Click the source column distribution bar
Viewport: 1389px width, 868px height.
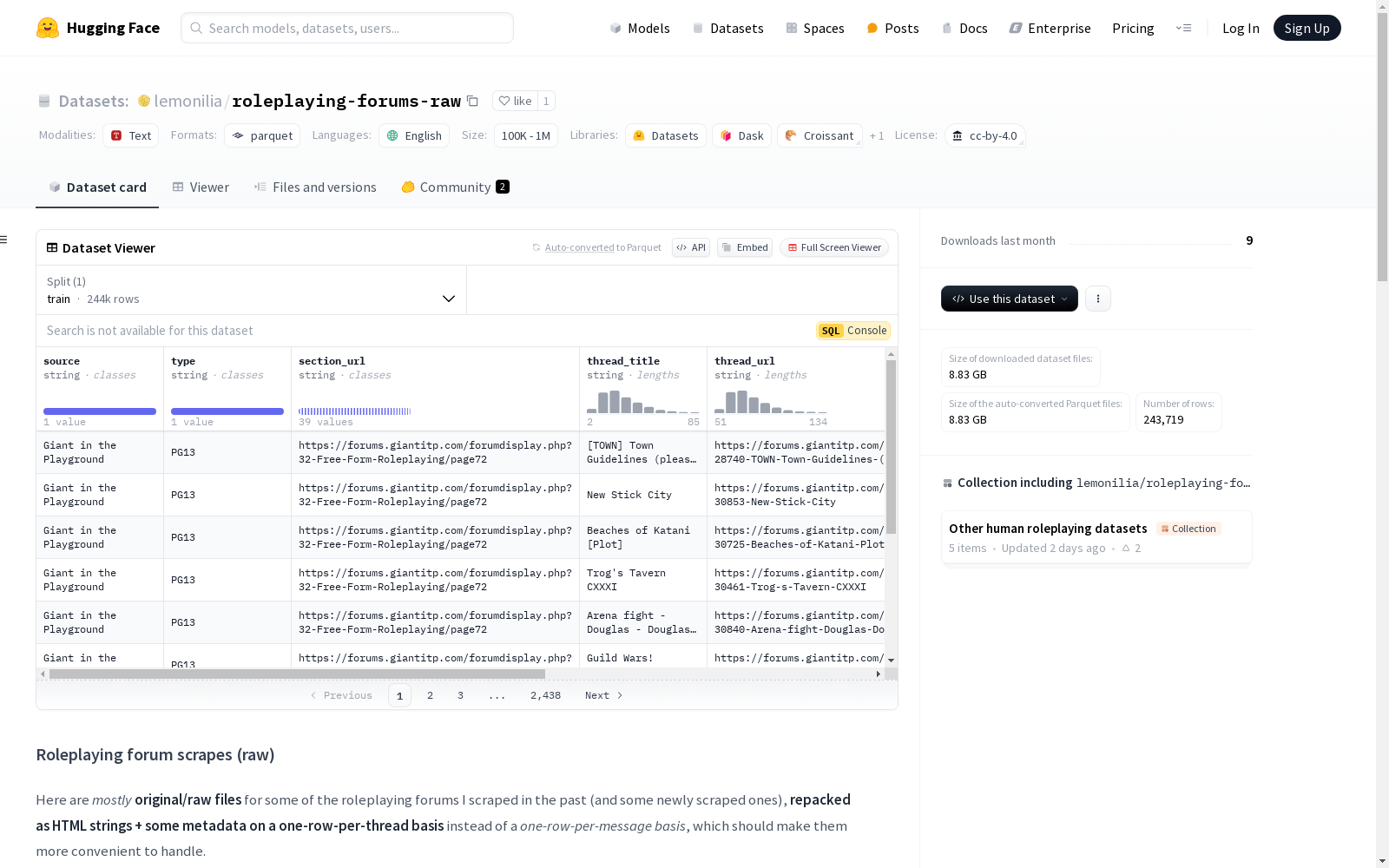pos(100,411)
